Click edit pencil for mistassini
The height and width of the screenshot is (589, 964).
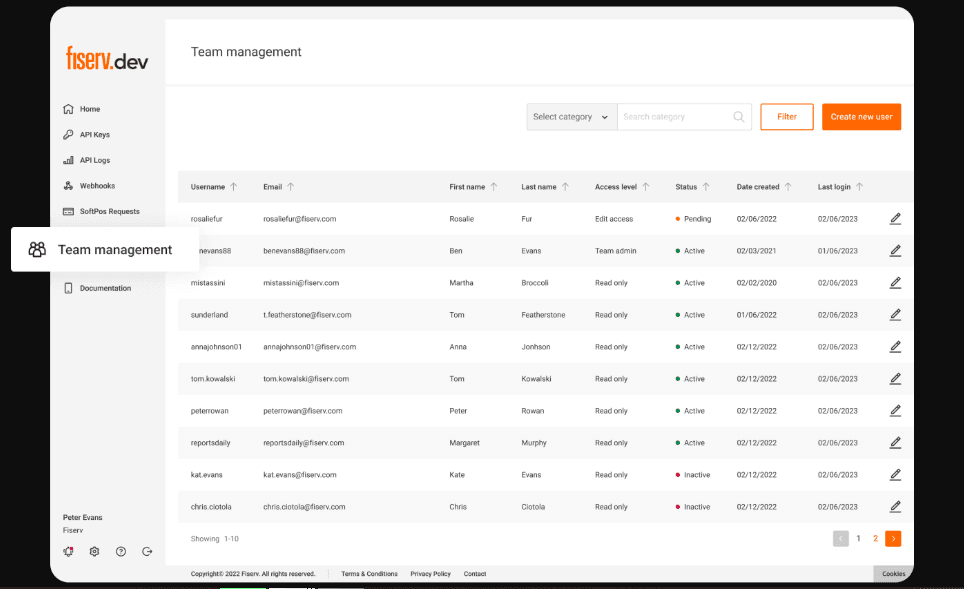click(x=895, y=283)
